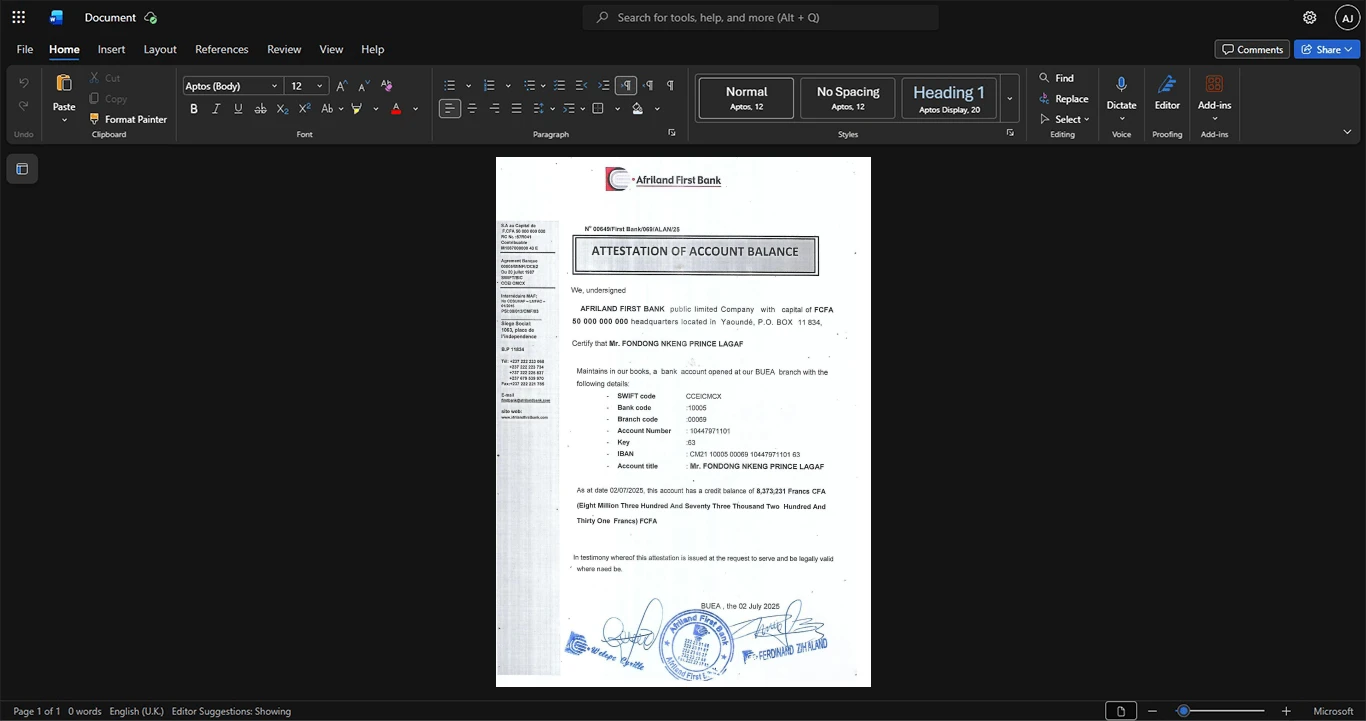Expand the font color dropdown arrow

[415, 108]
